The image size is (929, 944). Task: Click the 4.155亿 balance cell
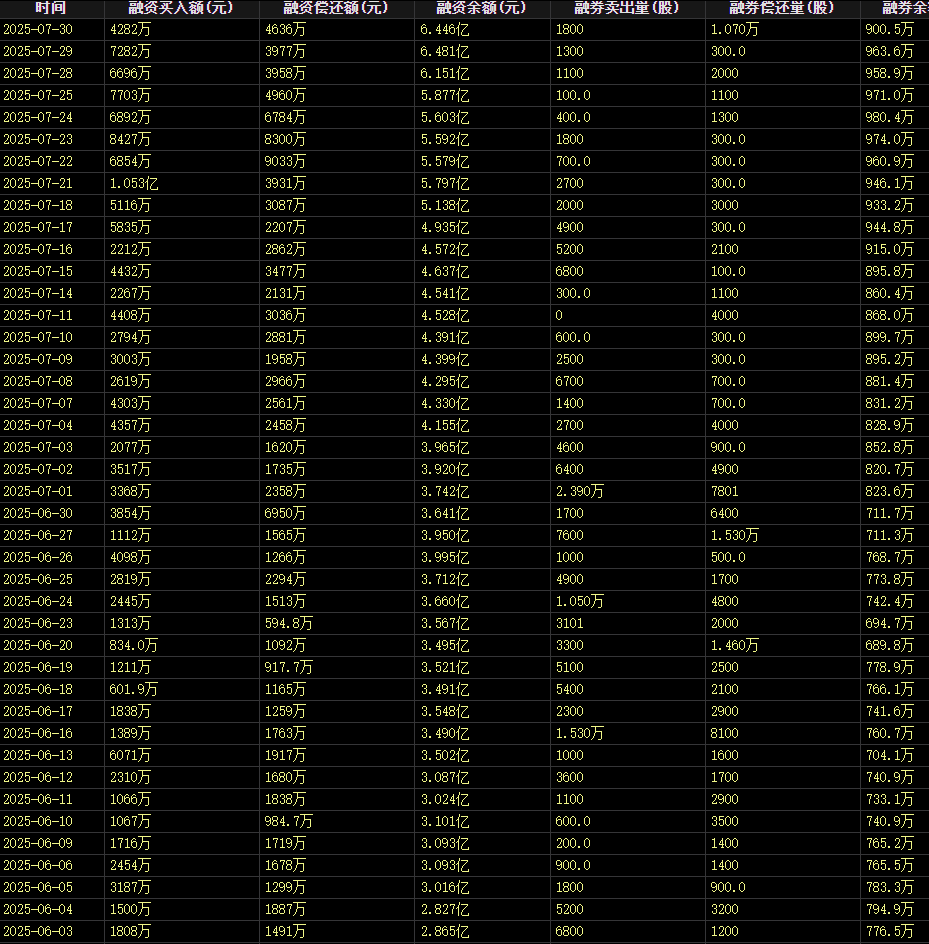(444, 426)
